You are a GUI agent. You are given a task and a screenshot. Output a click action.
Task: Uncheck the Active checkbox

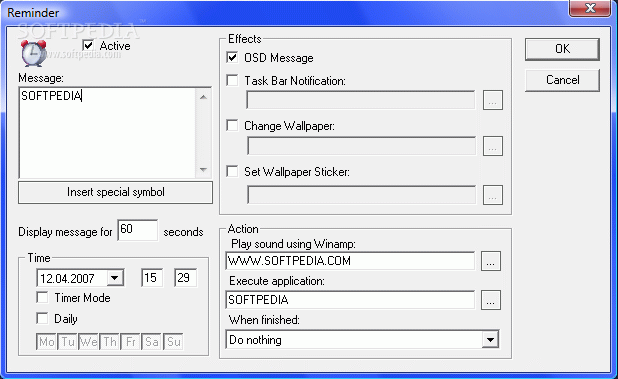coord(88,46)
